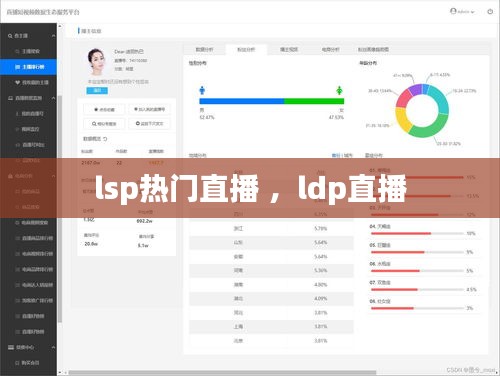This screenshot has height=376, width=500.
Task: Click the yellow segment of the donut chart
Action: (403, 119)
